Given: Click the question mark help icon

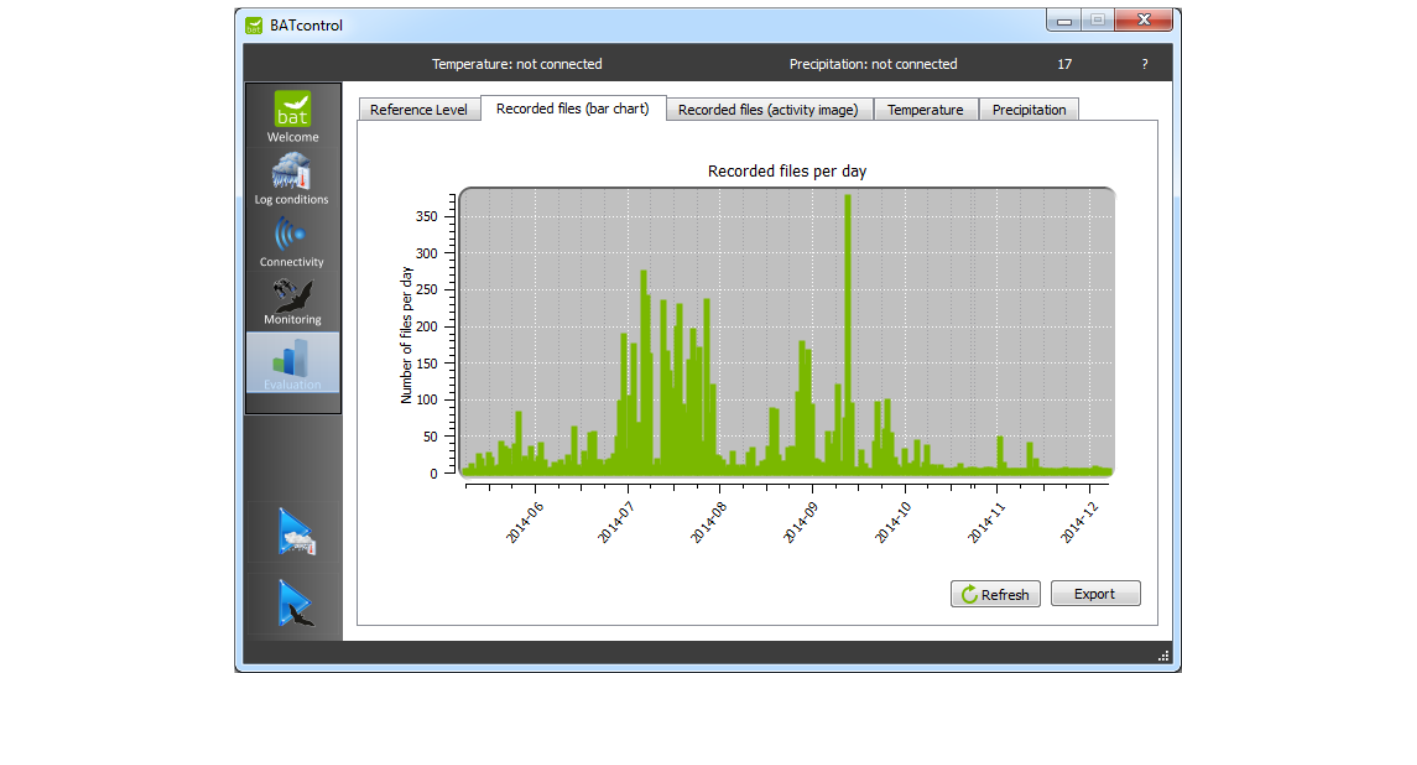Looking at the screenshot, I should tap(1145, 64).
